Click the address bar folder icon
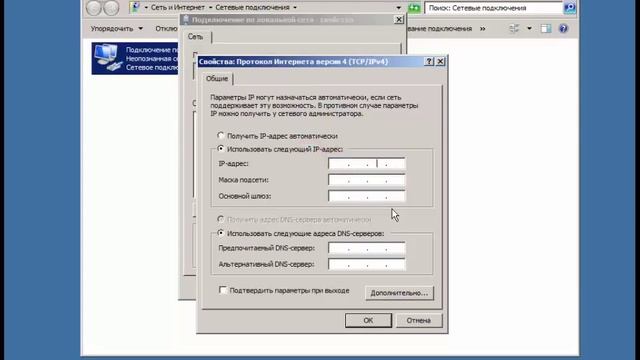640x360 pixels. 135,7
